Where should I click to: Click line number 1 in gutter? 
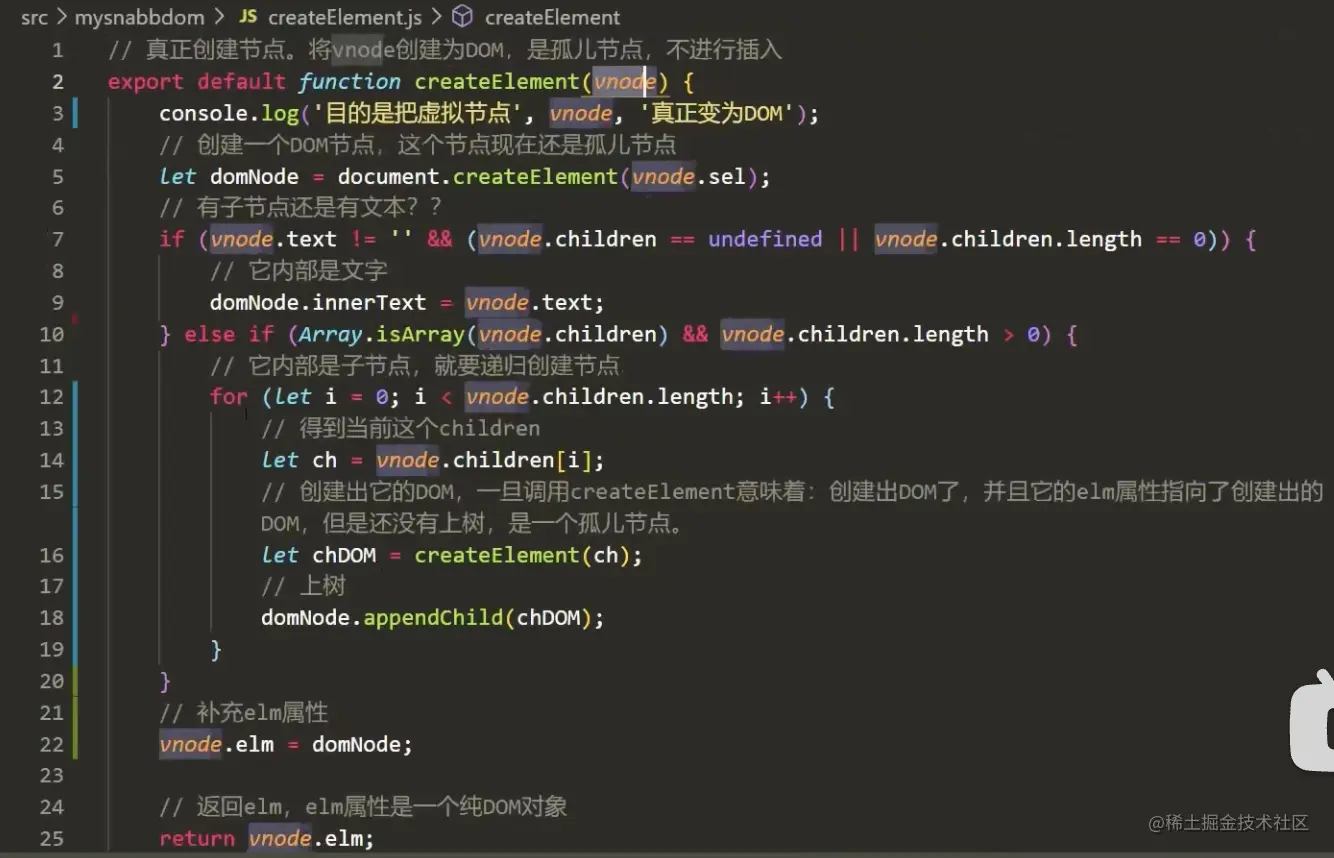pyautogui.click(x=57, y=50)
